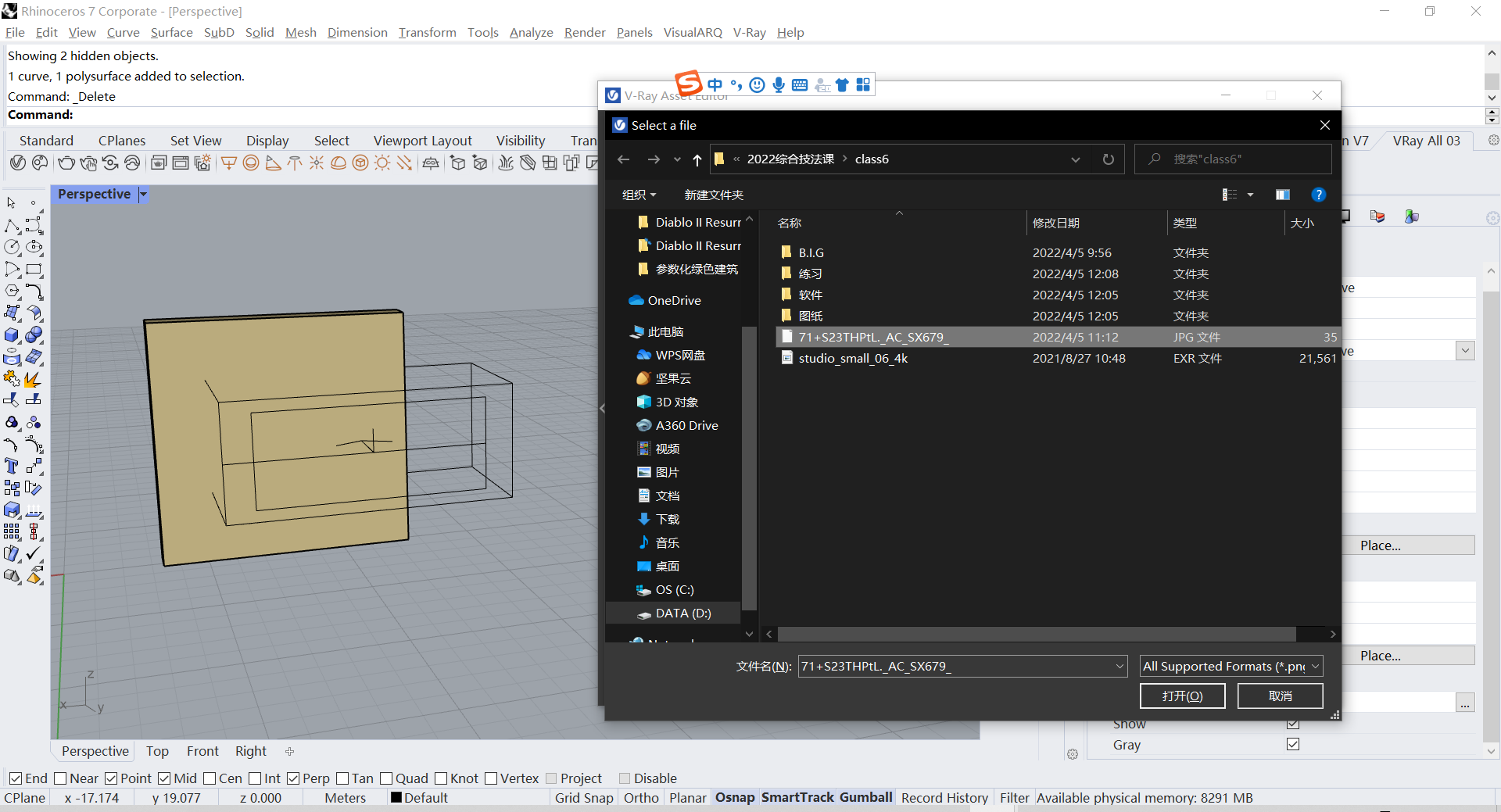Click the 打开(O) button
1501x812 pixels.
[1182, 696]
